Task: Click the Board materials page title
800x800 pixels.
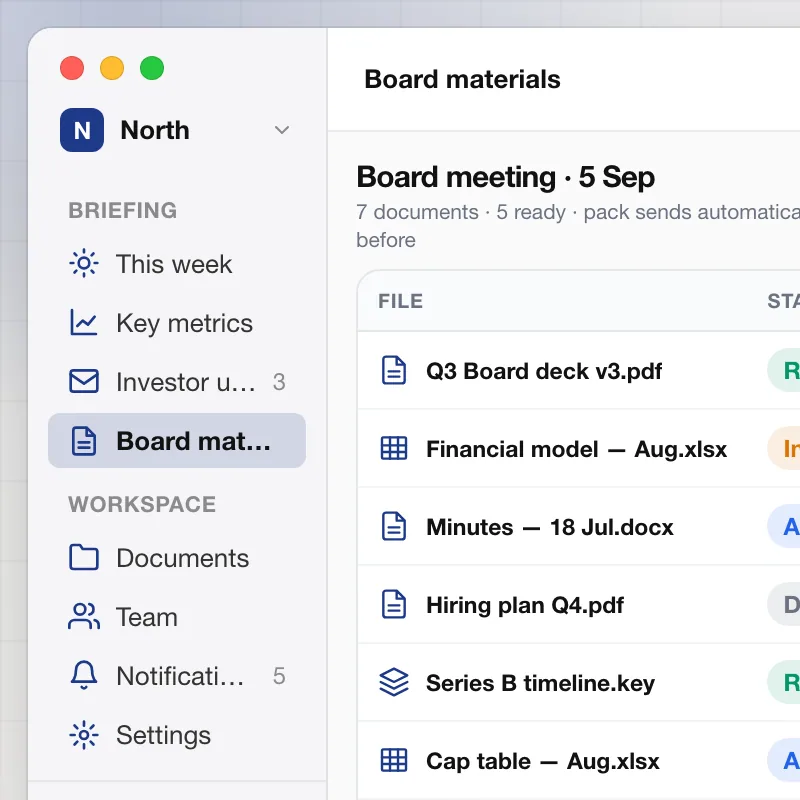Action: pos(462,80)
